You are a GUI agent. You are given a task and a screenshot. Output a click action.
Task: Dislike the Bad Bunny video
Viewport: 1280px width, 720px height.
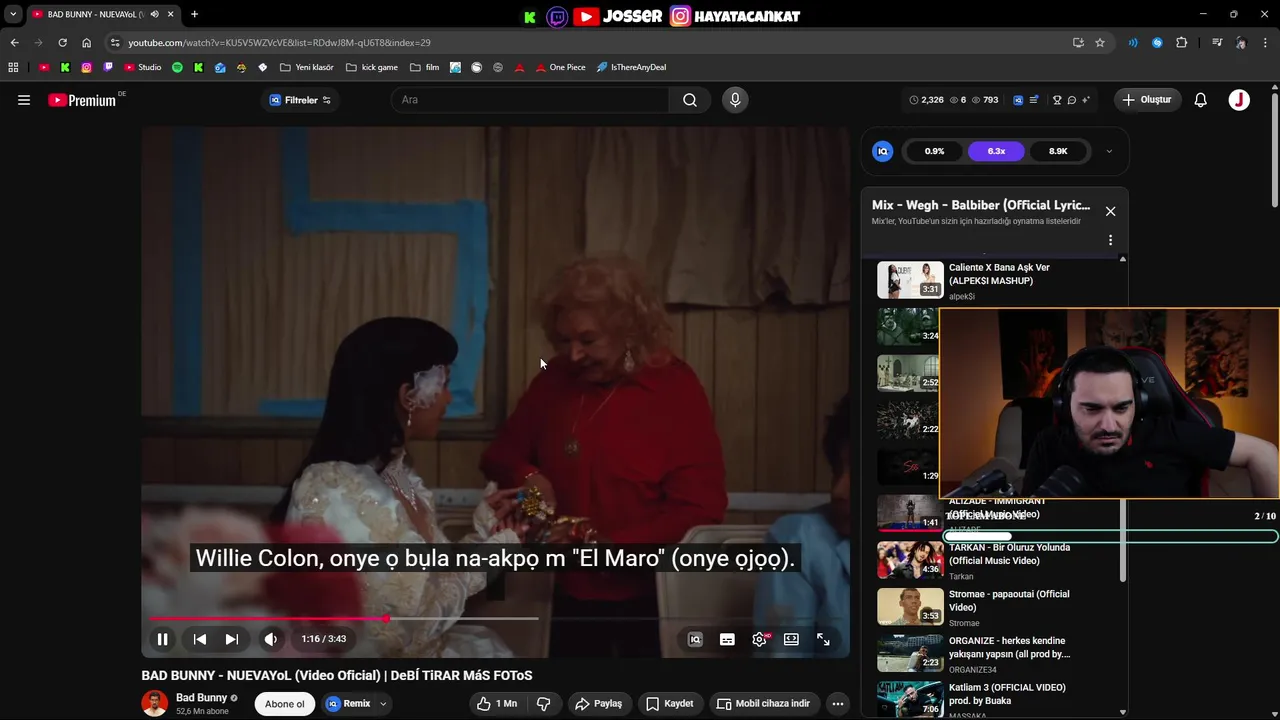pyautogui.click(x=544, y=704)
